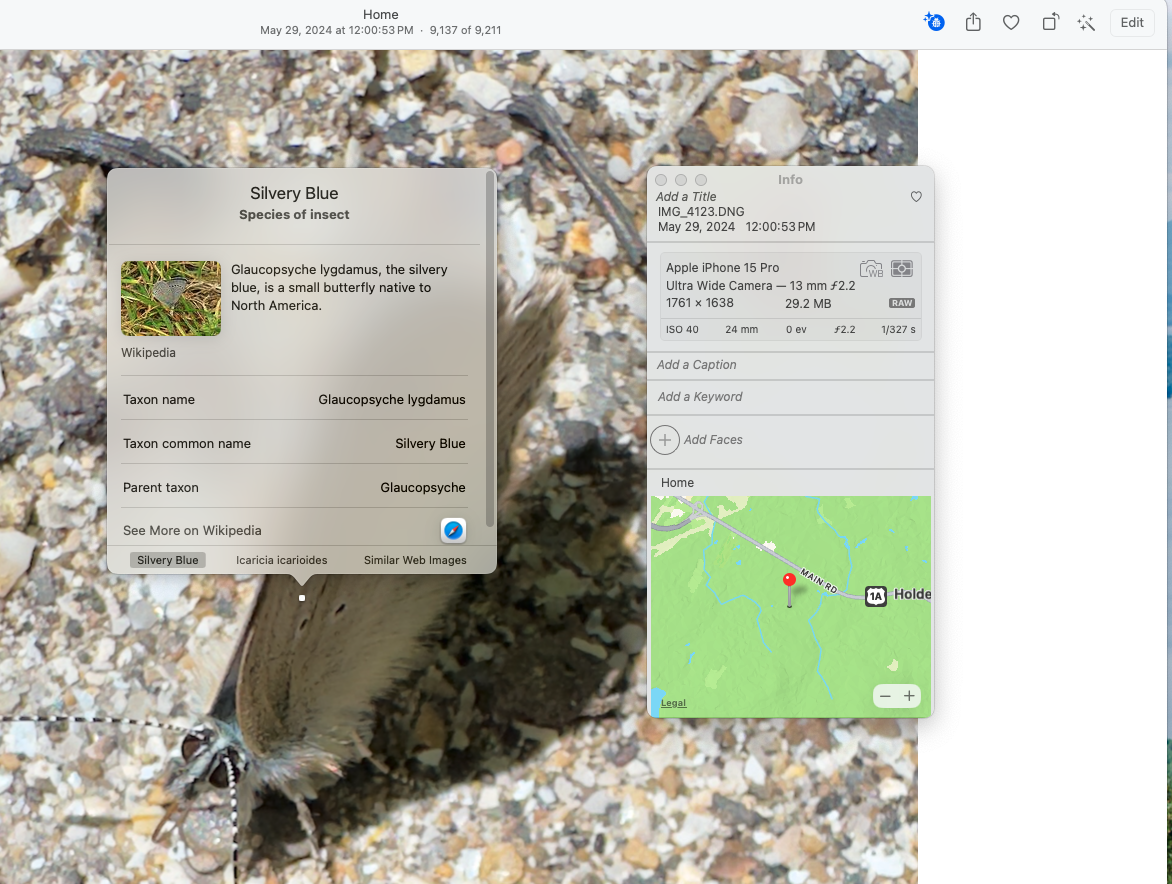Apply Auto Enhance magic wand

point(1086,22)
